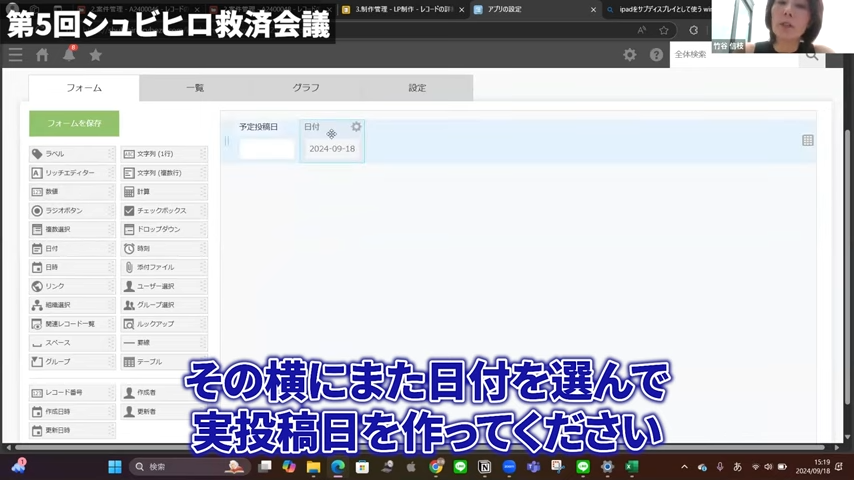Show hidden system tray icons

point(685,467)
